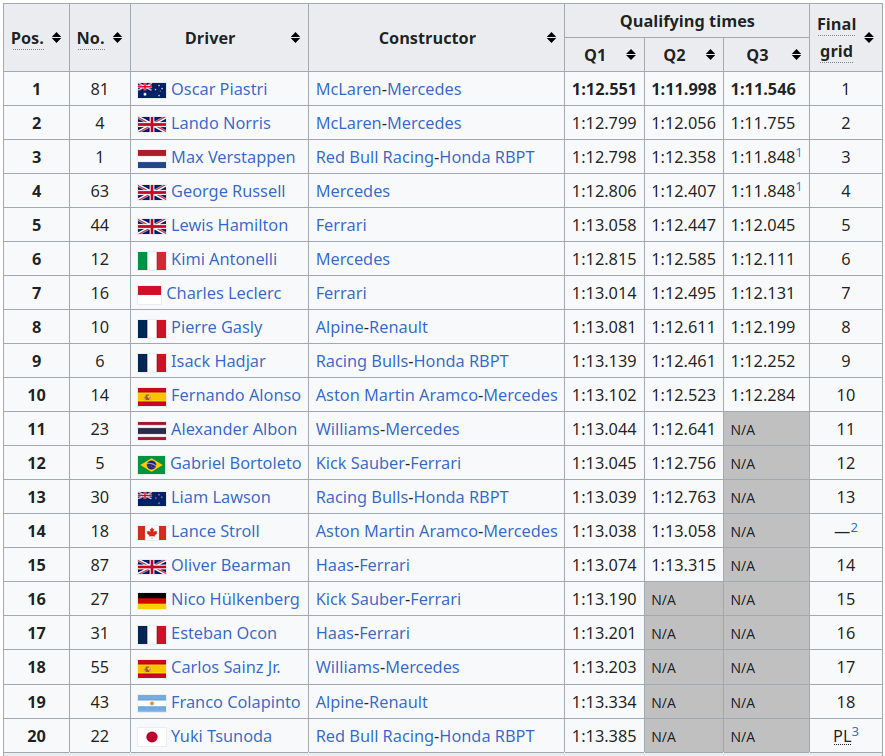Open Carlos Sainz Jr. driver link

pos(226,667)
